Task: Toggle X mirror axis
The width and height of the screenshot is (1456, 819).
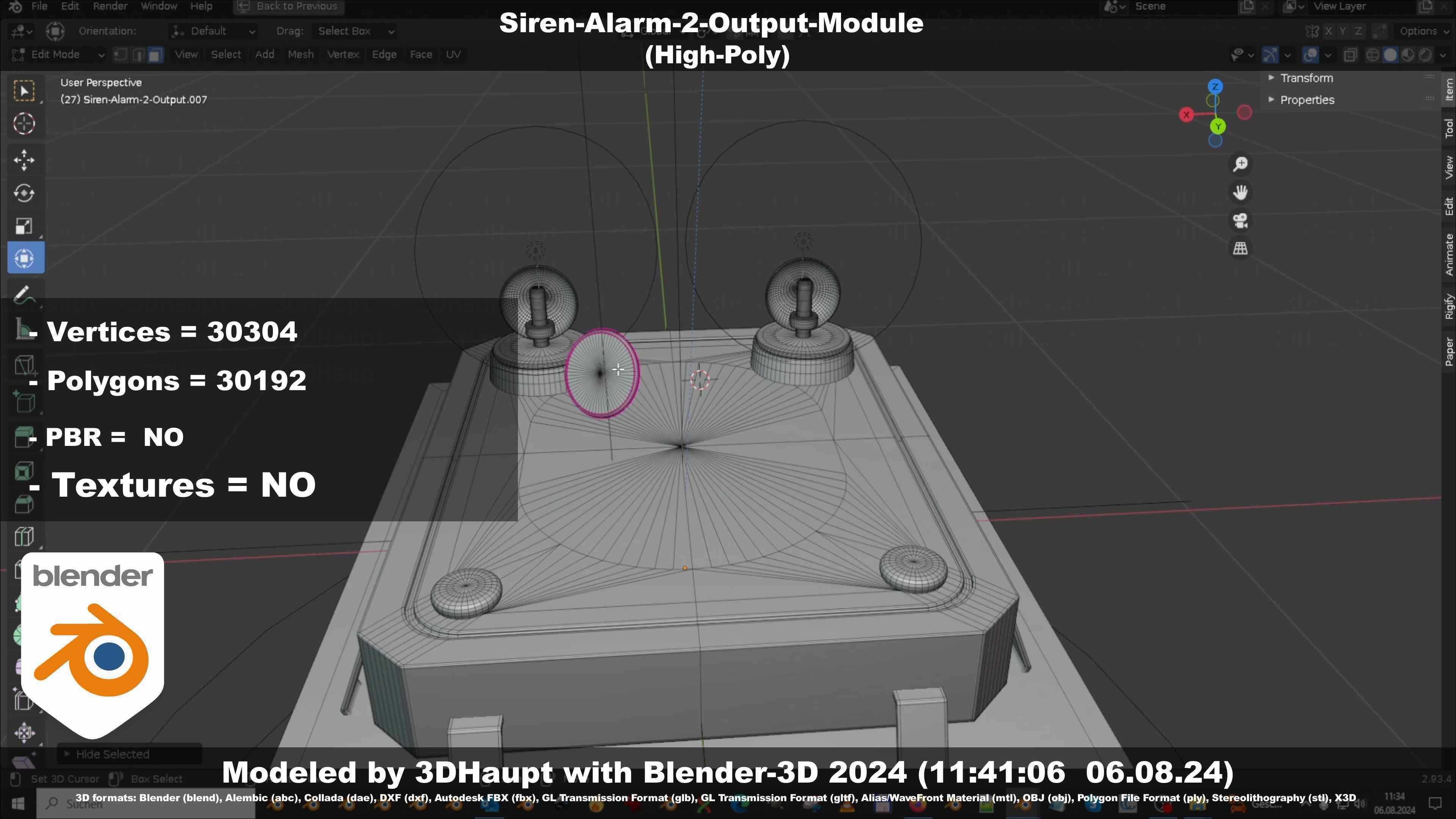Action: [x=1328, y=31]
